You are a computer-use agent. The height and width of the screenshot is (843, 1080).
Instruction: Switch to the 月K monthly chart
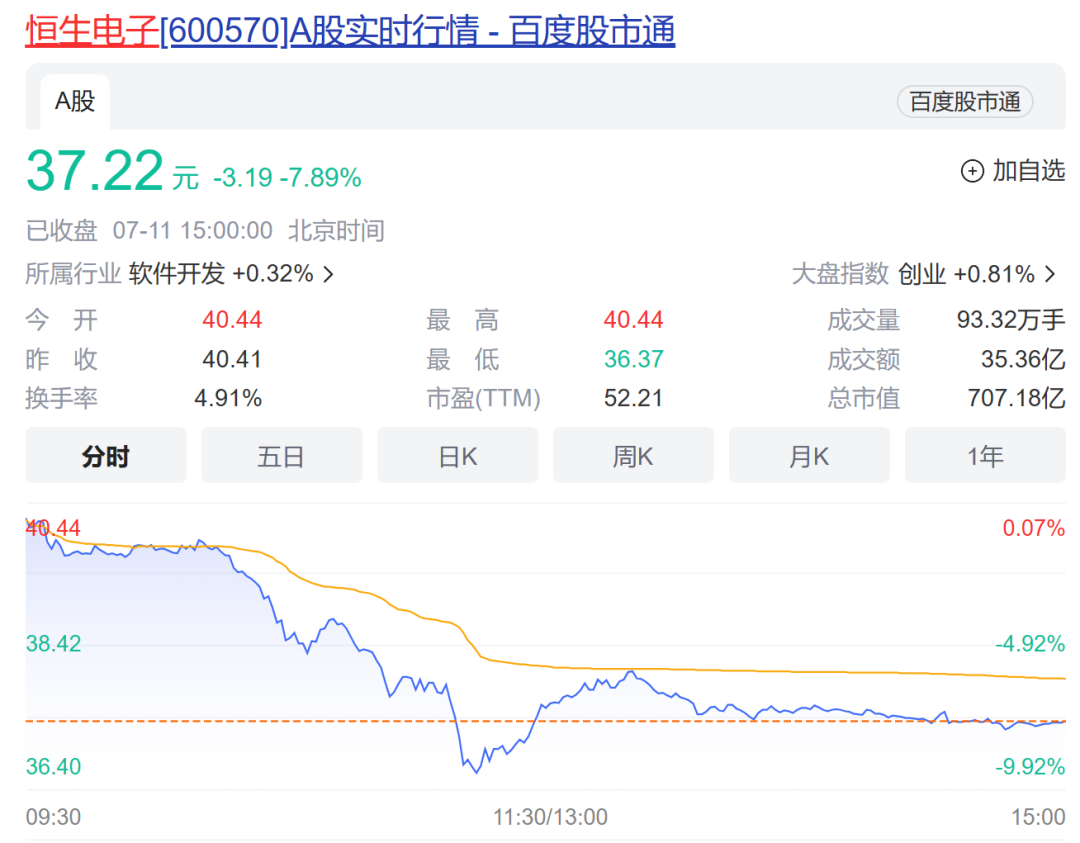809,455
